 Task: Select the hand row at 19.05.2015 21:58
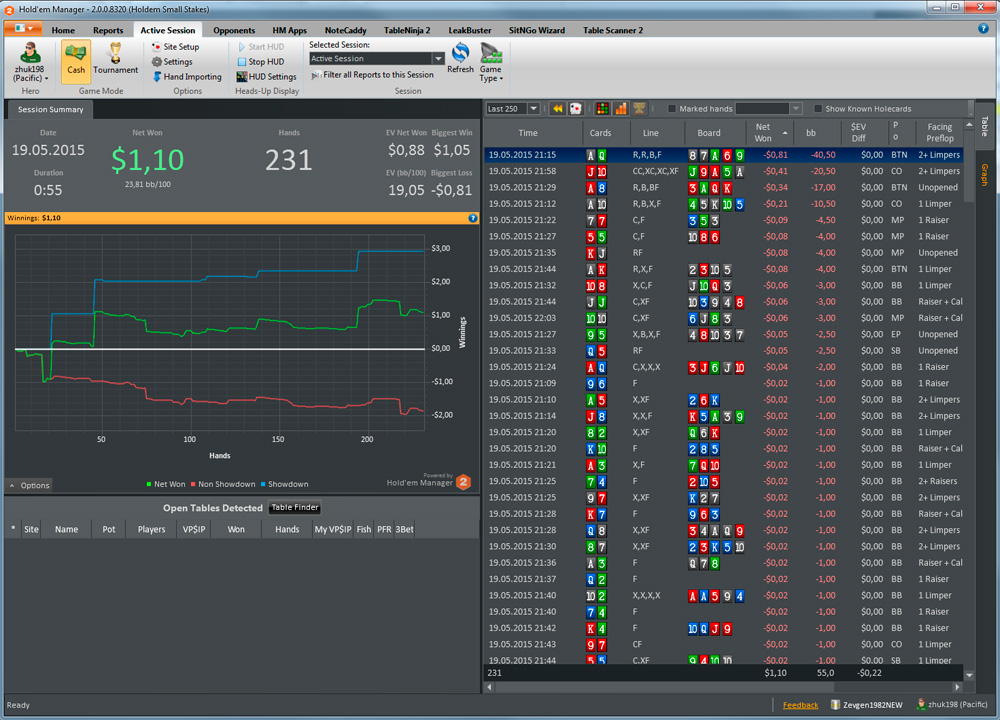click(724, 171)
